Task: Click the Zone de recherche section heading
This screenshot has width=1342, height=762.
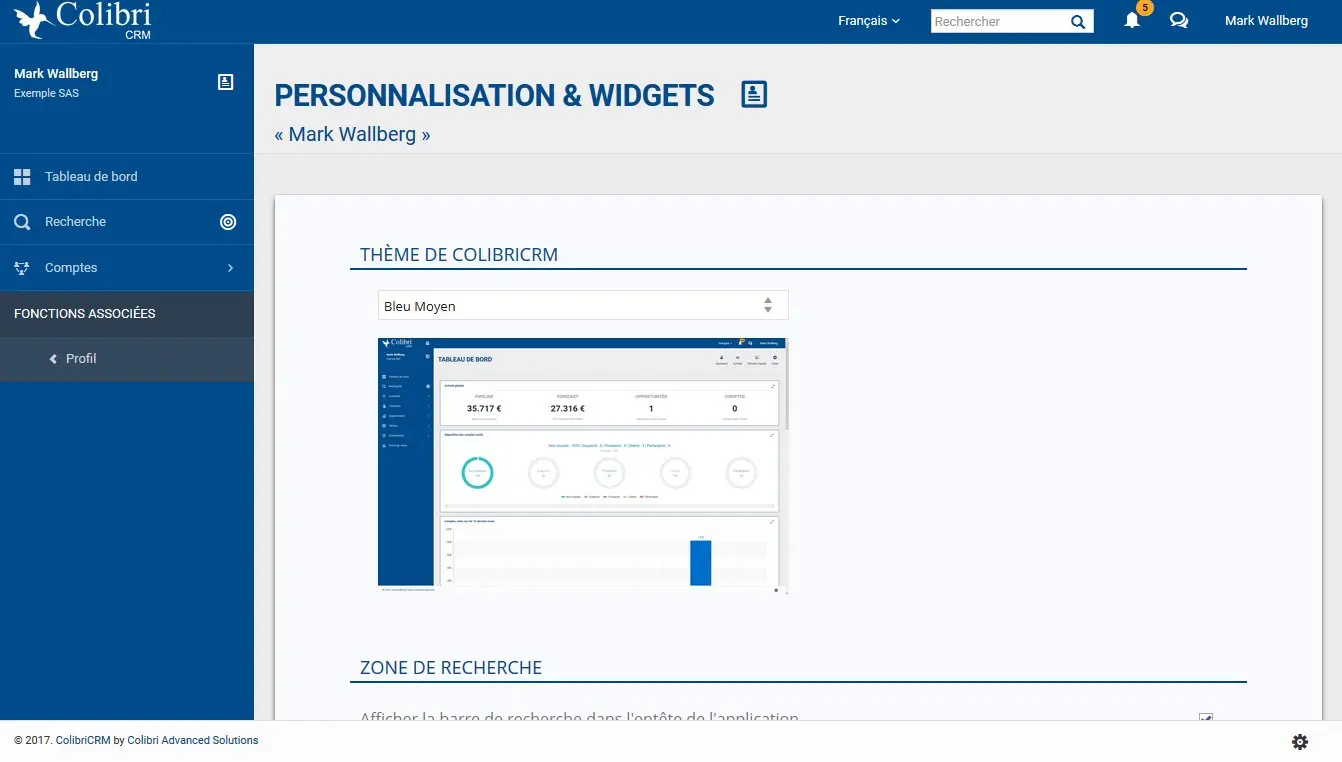Action: point(451,668)
